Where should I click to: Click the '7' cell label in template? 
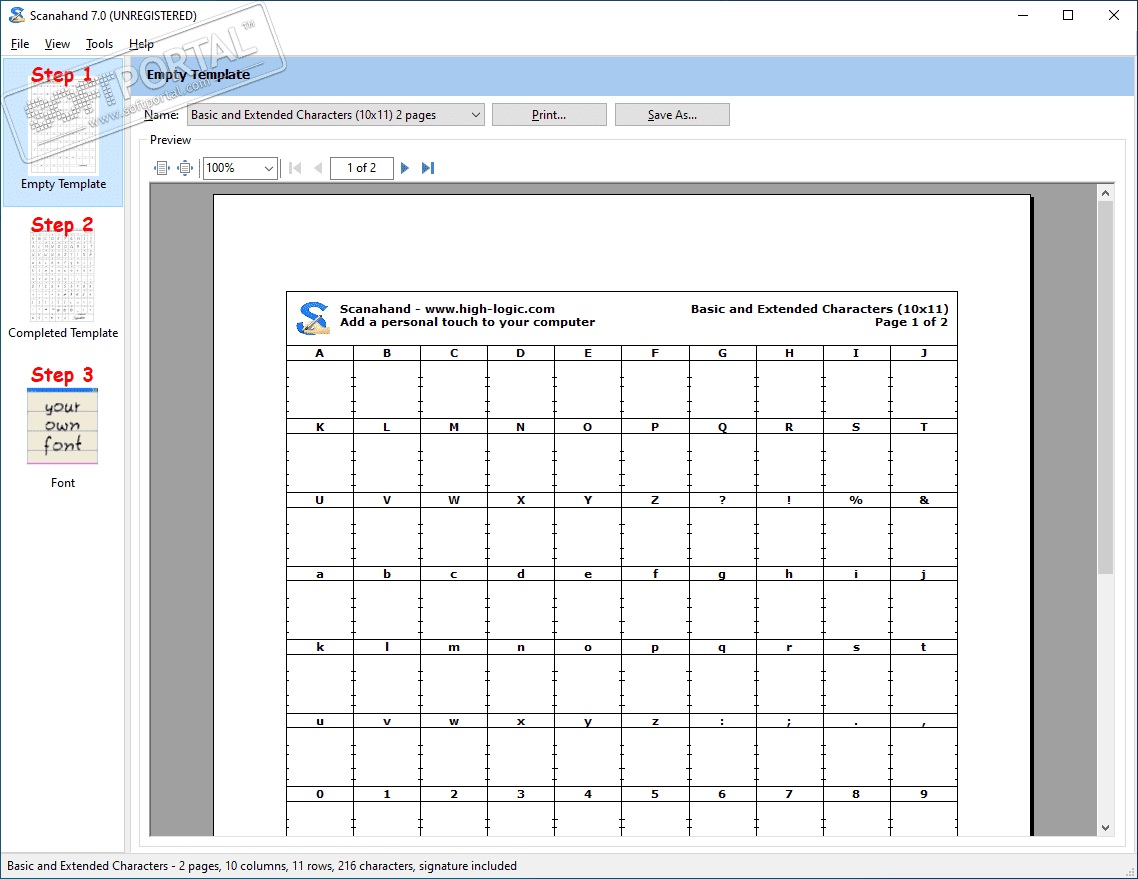pos(789,794)
